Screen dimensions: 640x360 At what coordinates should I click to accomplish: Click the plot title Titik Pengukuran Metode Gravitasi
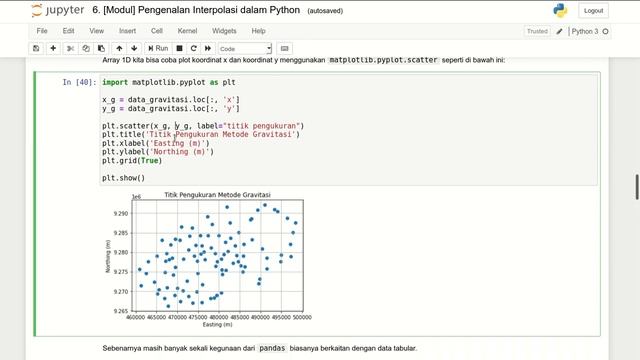point(217,195)
